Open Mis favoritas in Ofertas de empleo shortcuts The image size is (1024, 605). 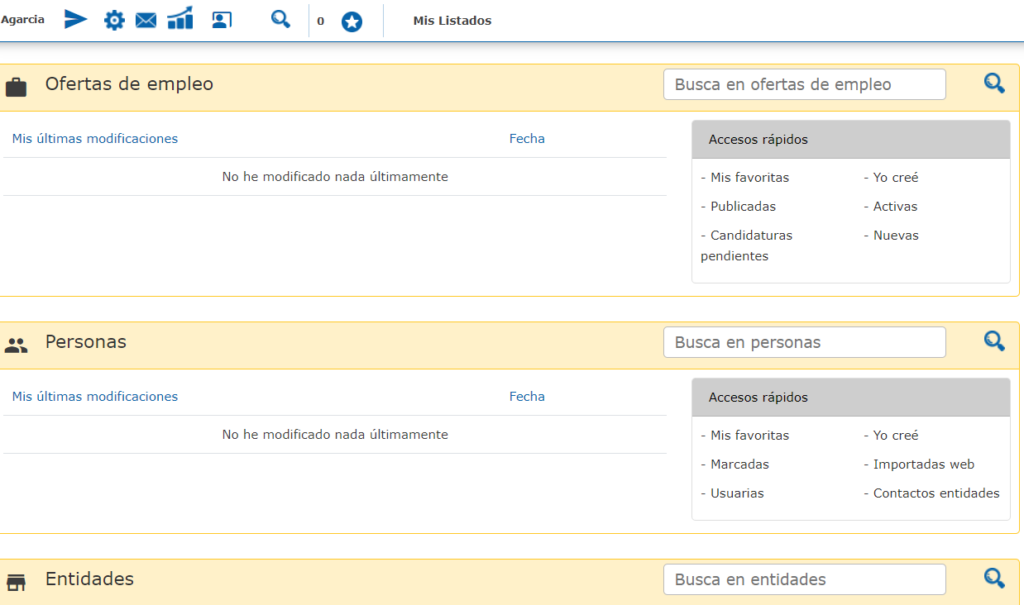tap(750, 178)
